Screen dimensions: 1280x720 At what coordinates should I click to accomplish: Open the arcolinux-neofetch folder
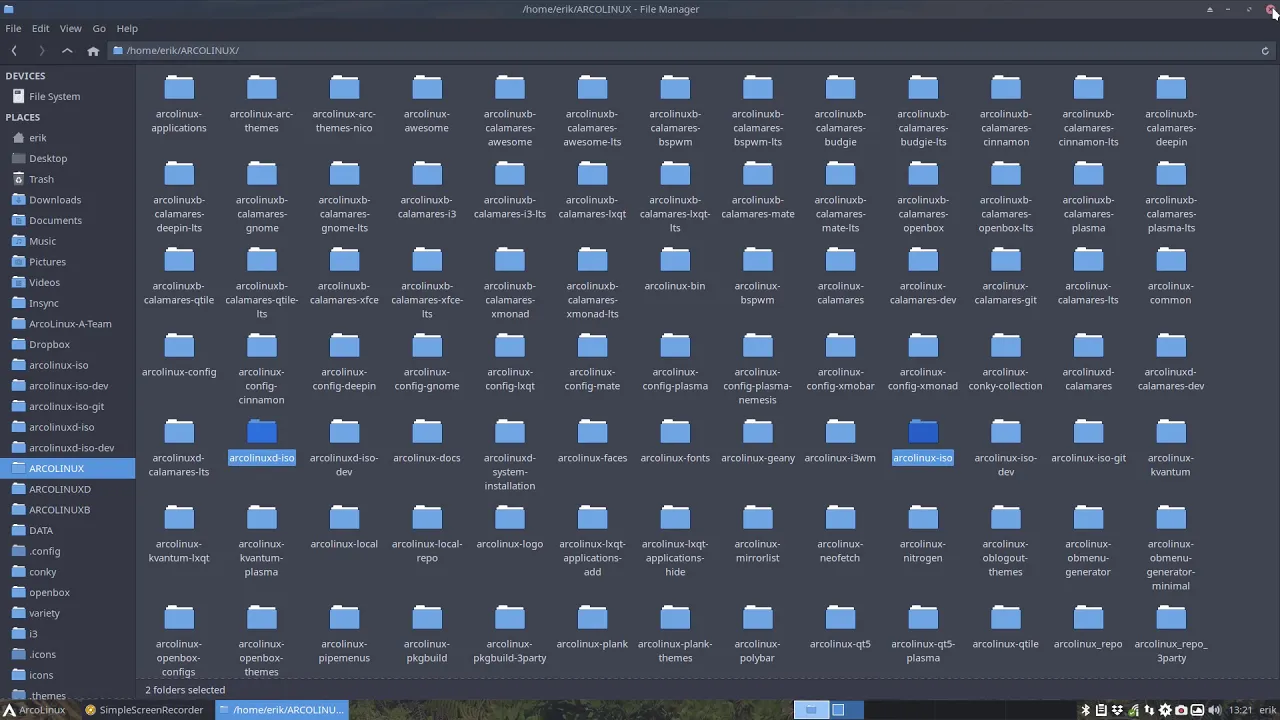click(840, 534)
